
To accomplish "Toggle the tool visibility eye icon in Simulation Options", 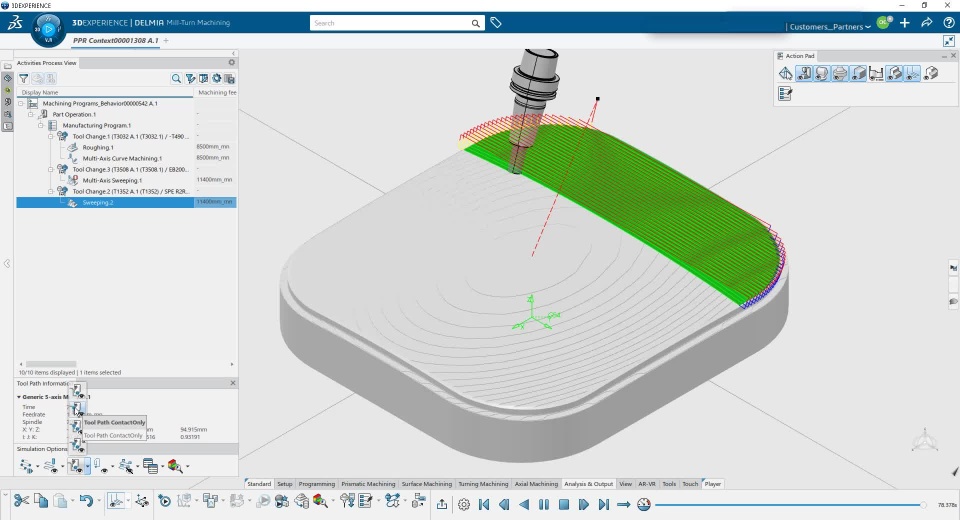I will [100, 466].
